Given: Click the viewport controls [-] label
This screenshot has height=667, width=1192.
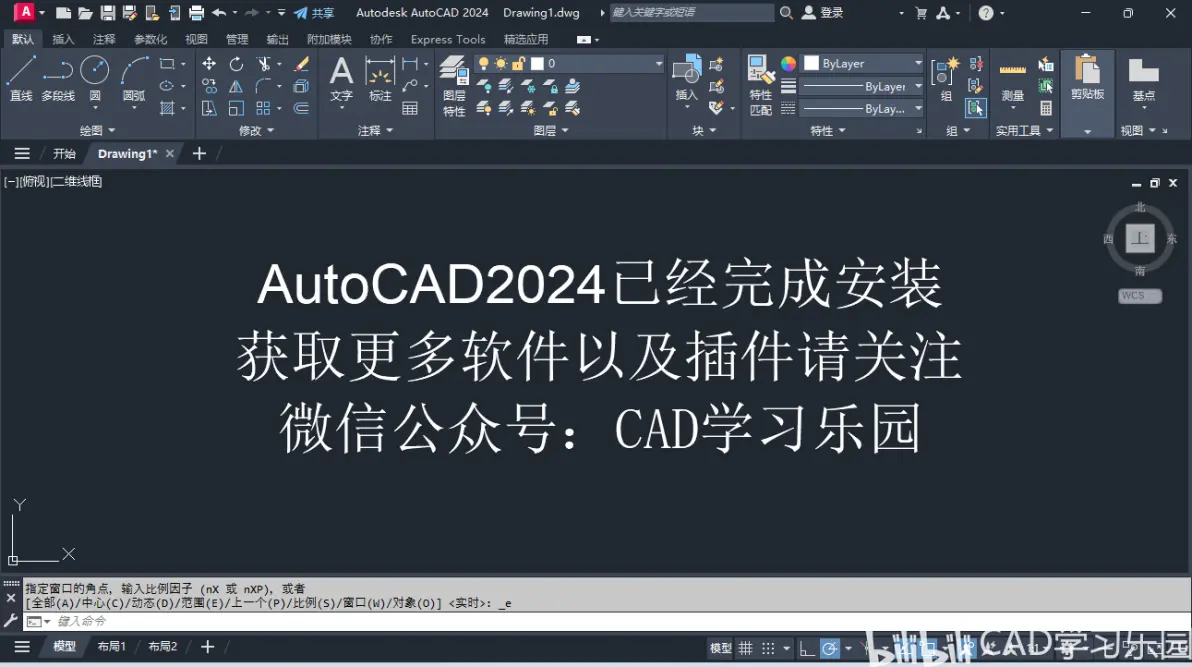Looking at the screenshot, I should (11, 182).
